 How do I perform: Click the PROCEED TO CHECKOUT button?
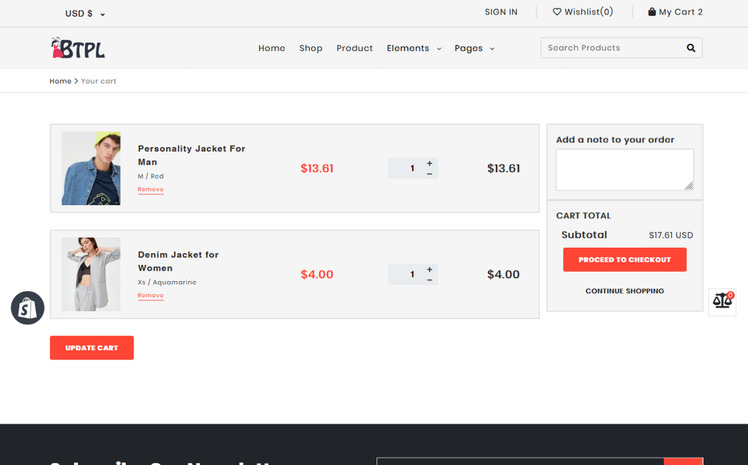click(x=624, y=259)
